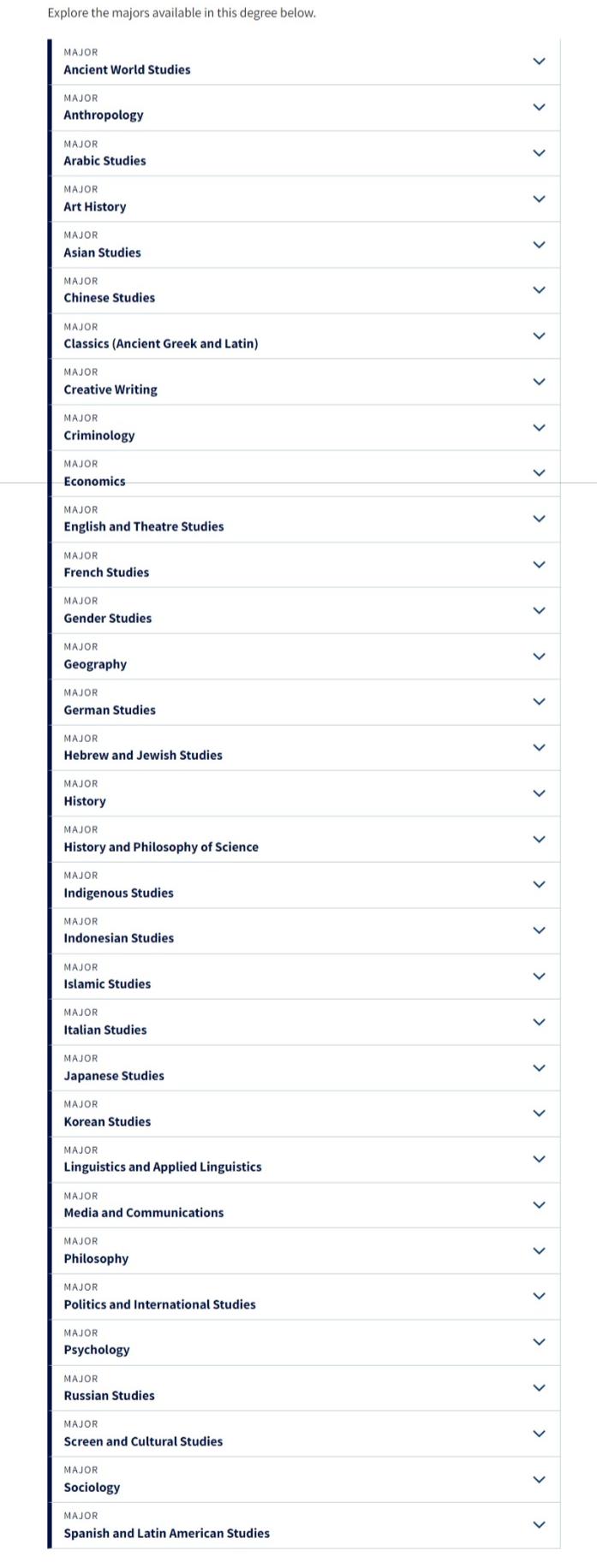Click the chevron for Economics
This screenshot has height=1568, width=597.
[539, 472]
